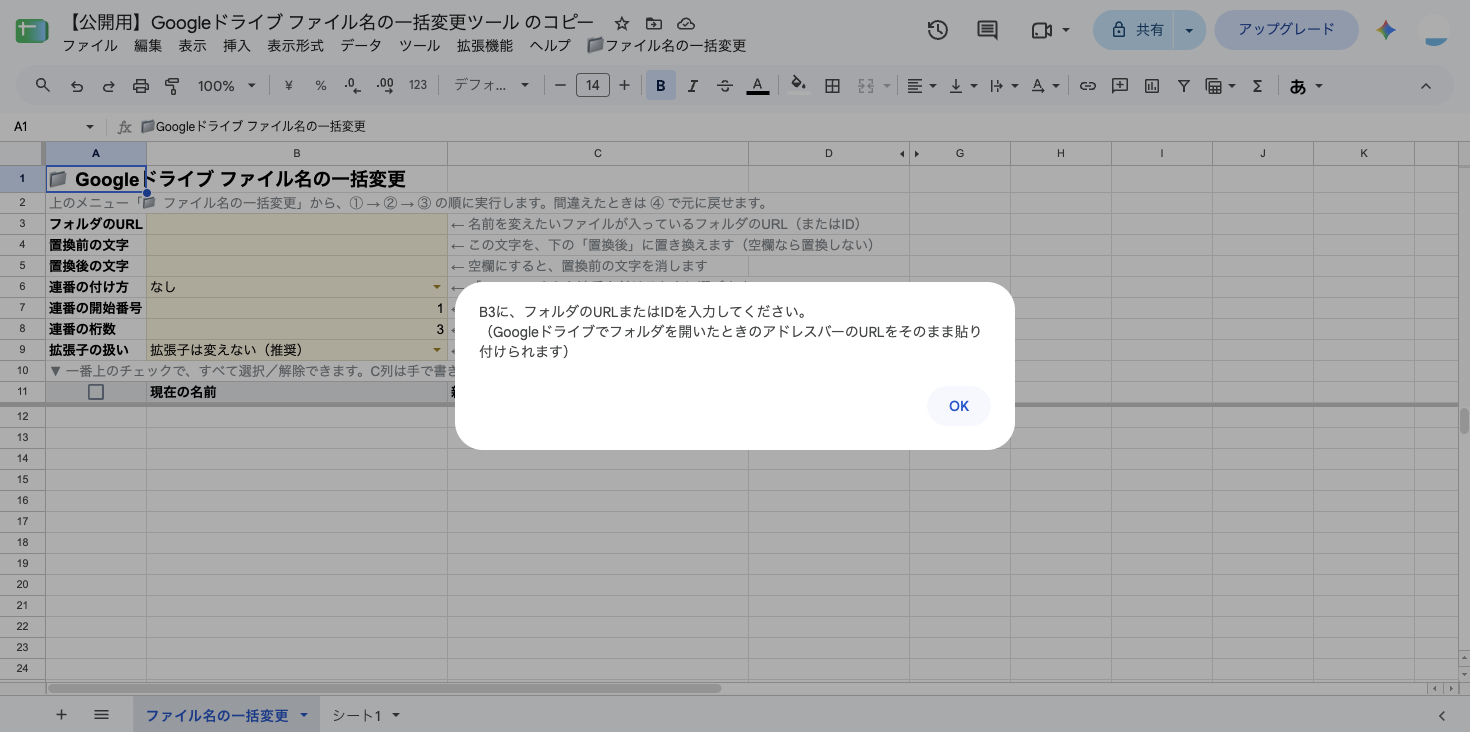This screenshot has width=1470, height=732.
Task: Click the add sheet plus button
Action: (x=61, y=715)
